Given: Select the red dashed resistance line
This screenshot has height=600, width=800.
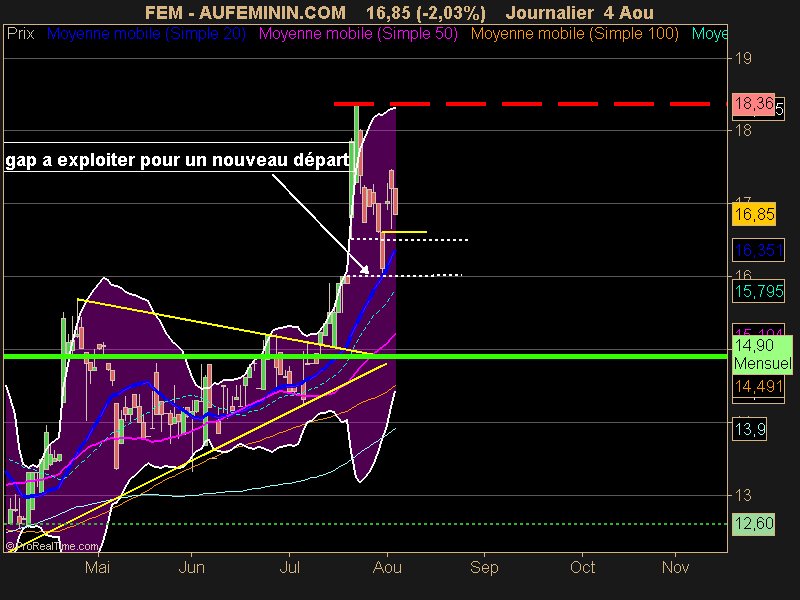Looking at the screenshot, I should tap(531, 104).
